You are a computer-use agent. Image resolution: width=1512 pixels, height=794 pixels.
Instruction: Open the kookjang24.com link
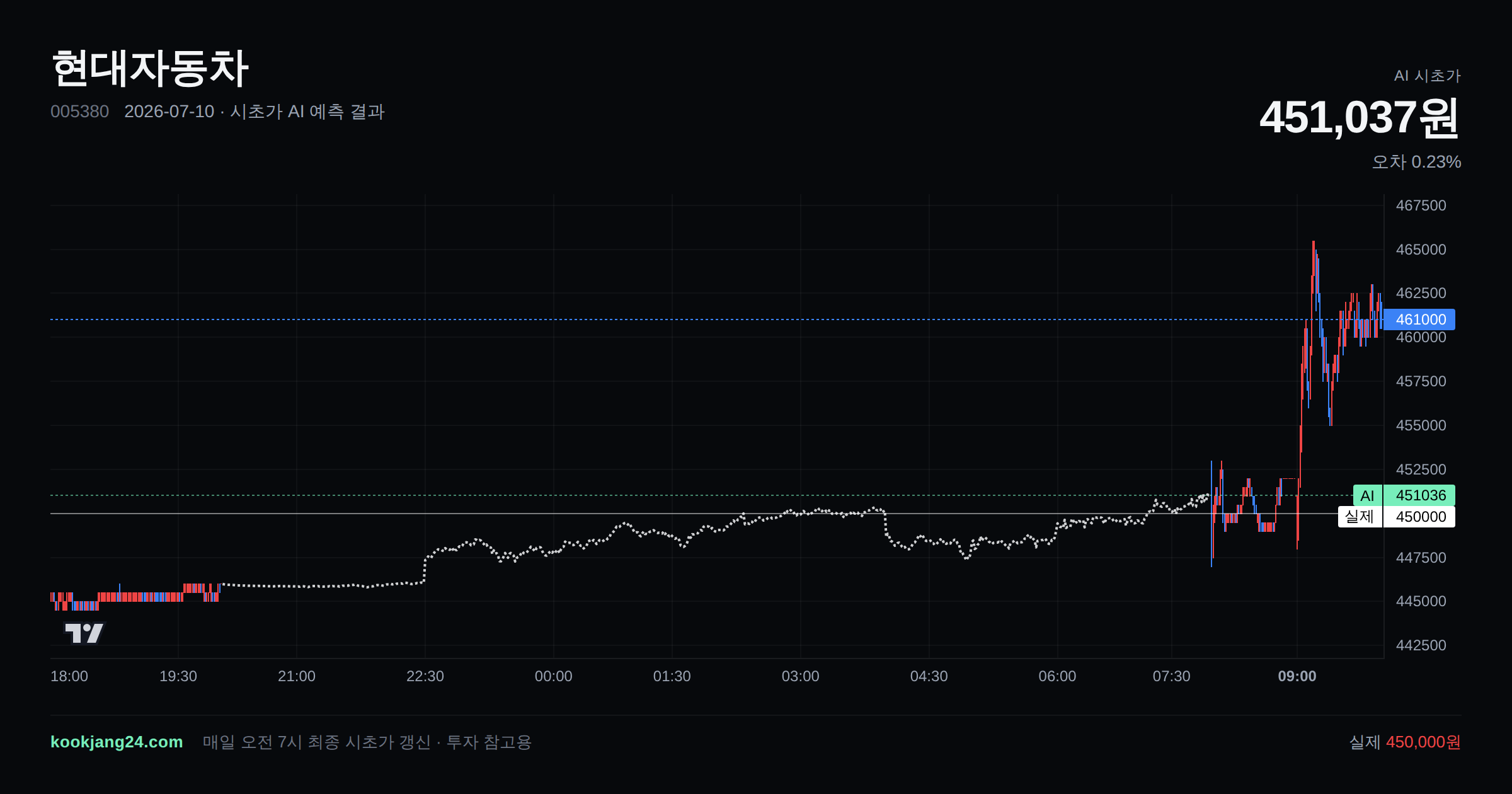[x=117, y=742]
